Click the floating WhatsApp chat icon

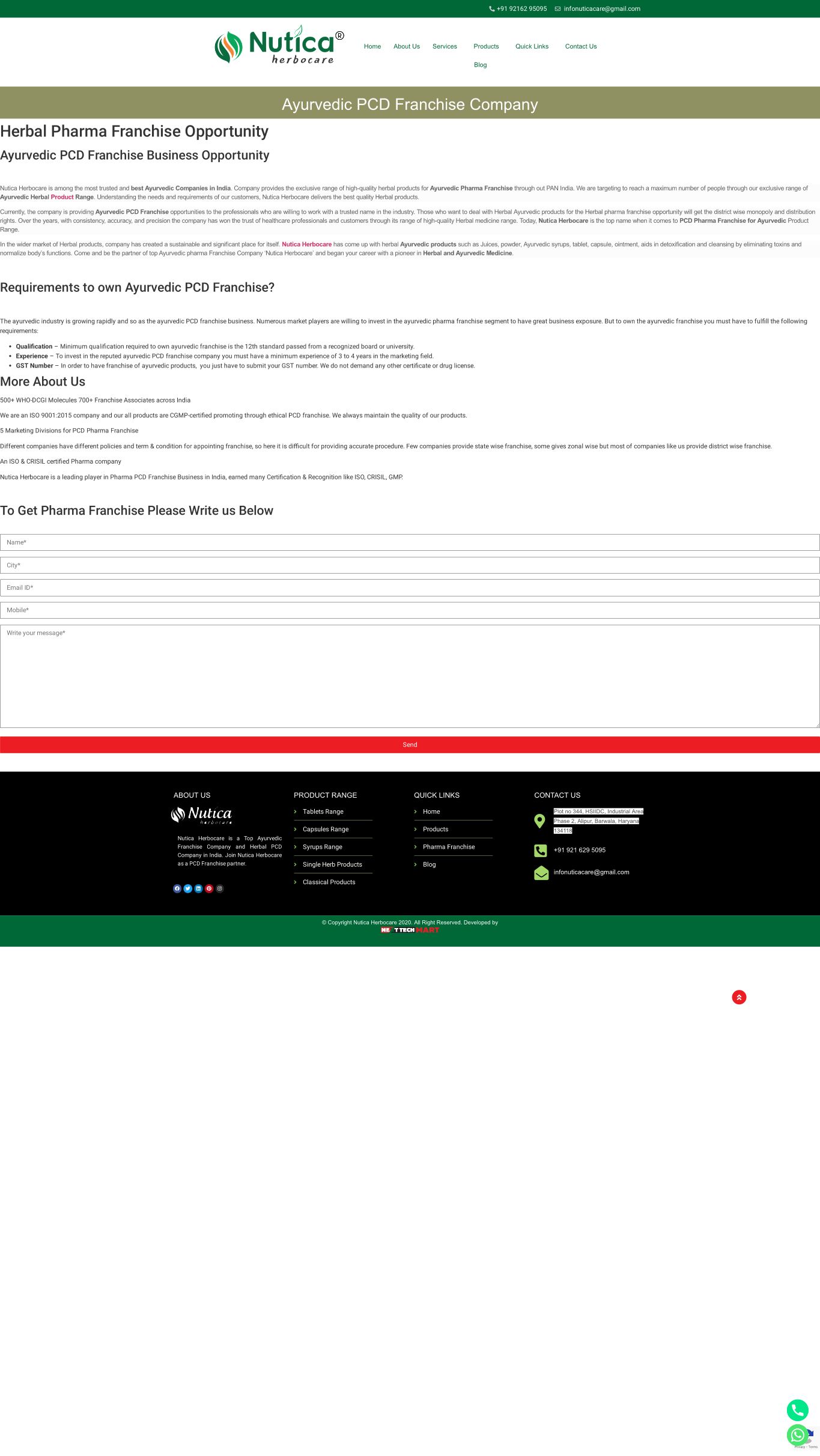[797, 1435]
